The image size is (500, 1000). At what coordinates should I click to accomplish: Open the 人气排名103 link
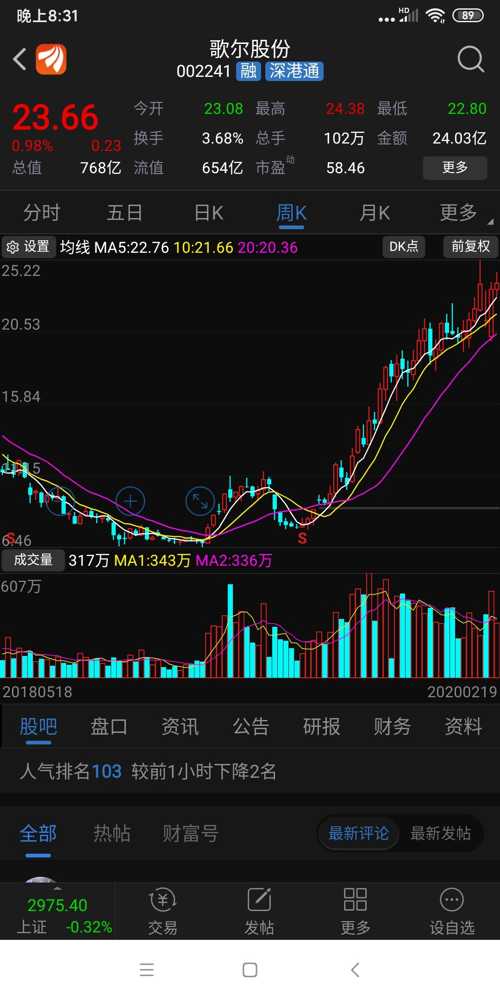pos(70,772)
